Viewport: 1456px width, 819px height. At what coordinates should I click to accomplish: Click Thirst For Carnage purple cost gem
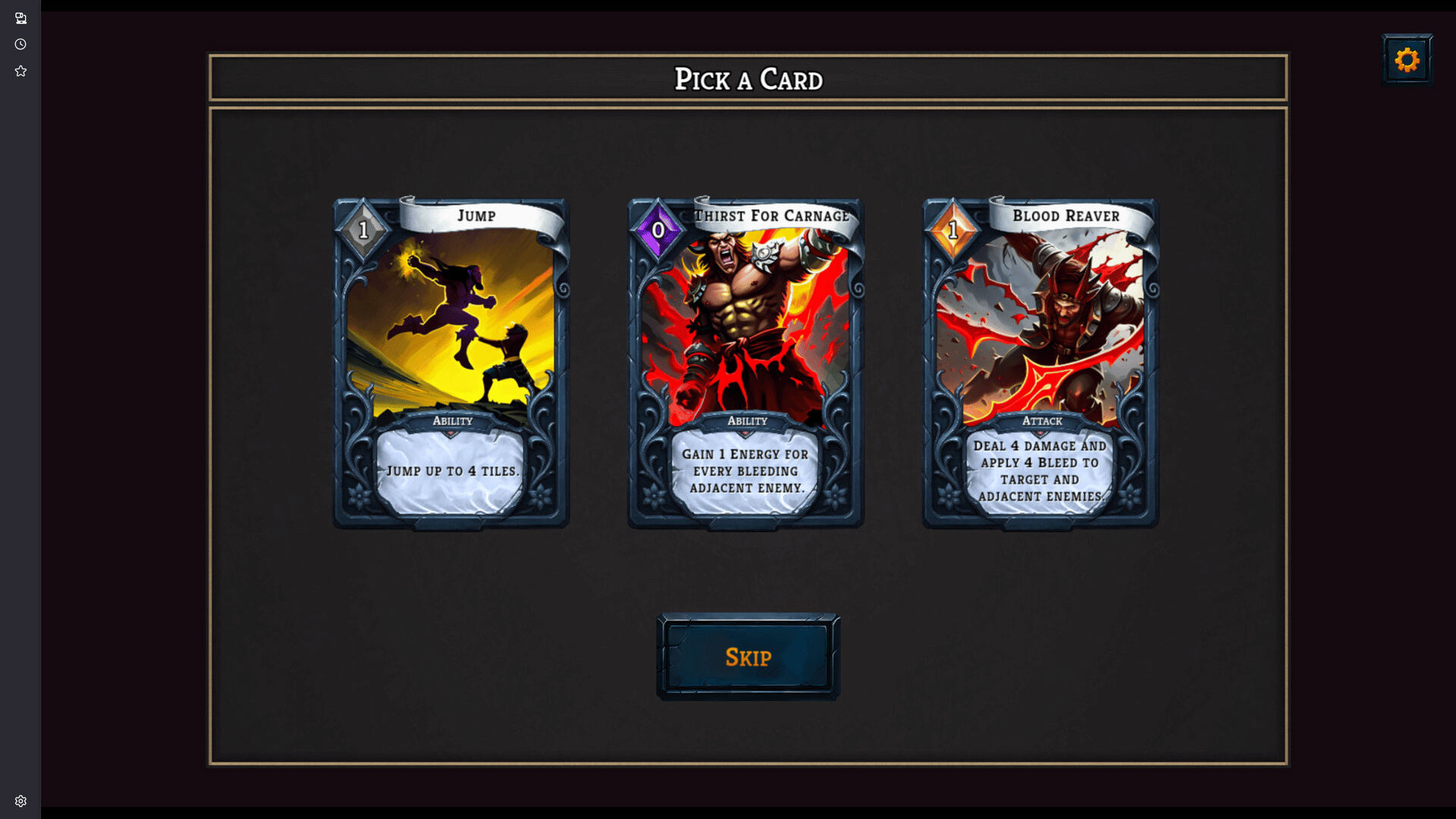pos(657,230)
